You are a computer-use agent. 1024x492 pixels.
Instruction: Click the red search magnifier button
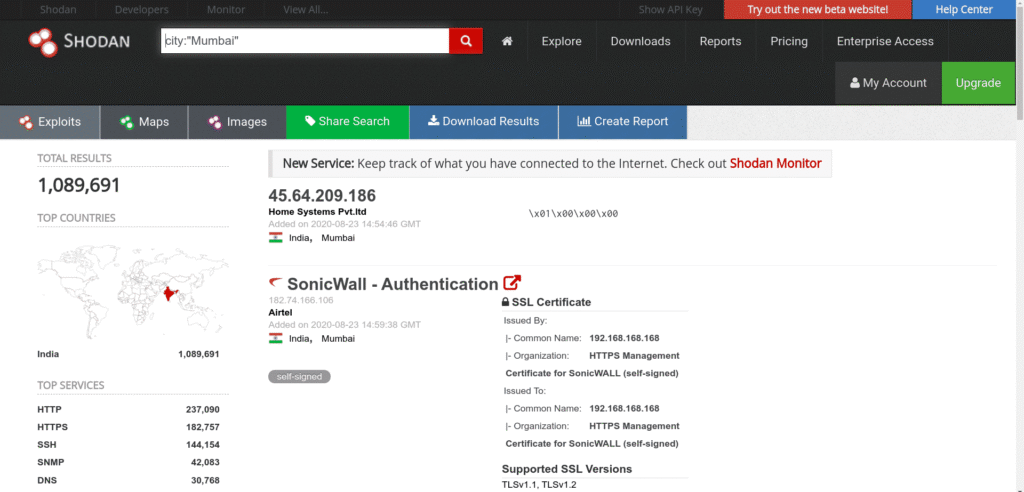tap(466, 41)
